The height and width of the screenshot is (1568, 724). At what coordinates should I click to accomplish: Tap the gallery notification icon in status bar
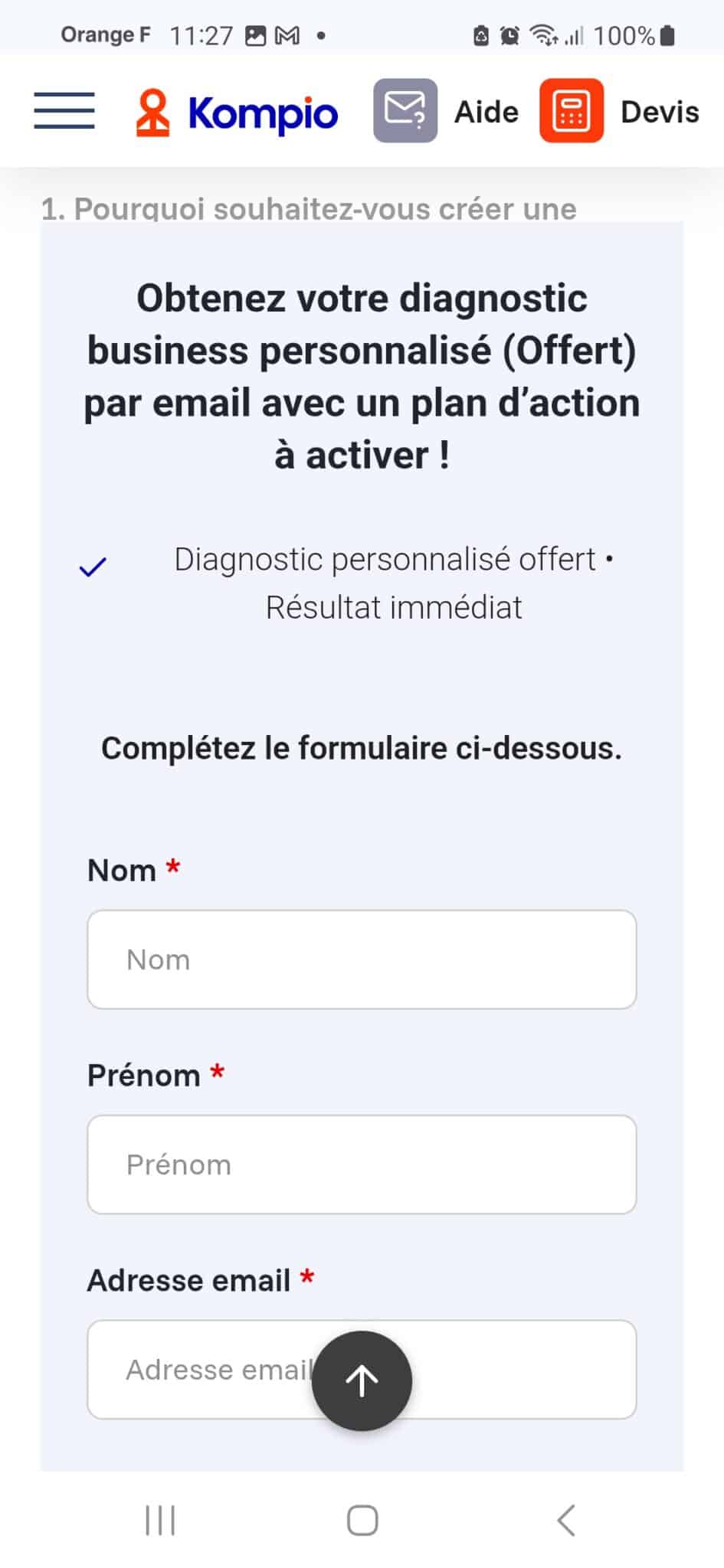tap(255, 35)
